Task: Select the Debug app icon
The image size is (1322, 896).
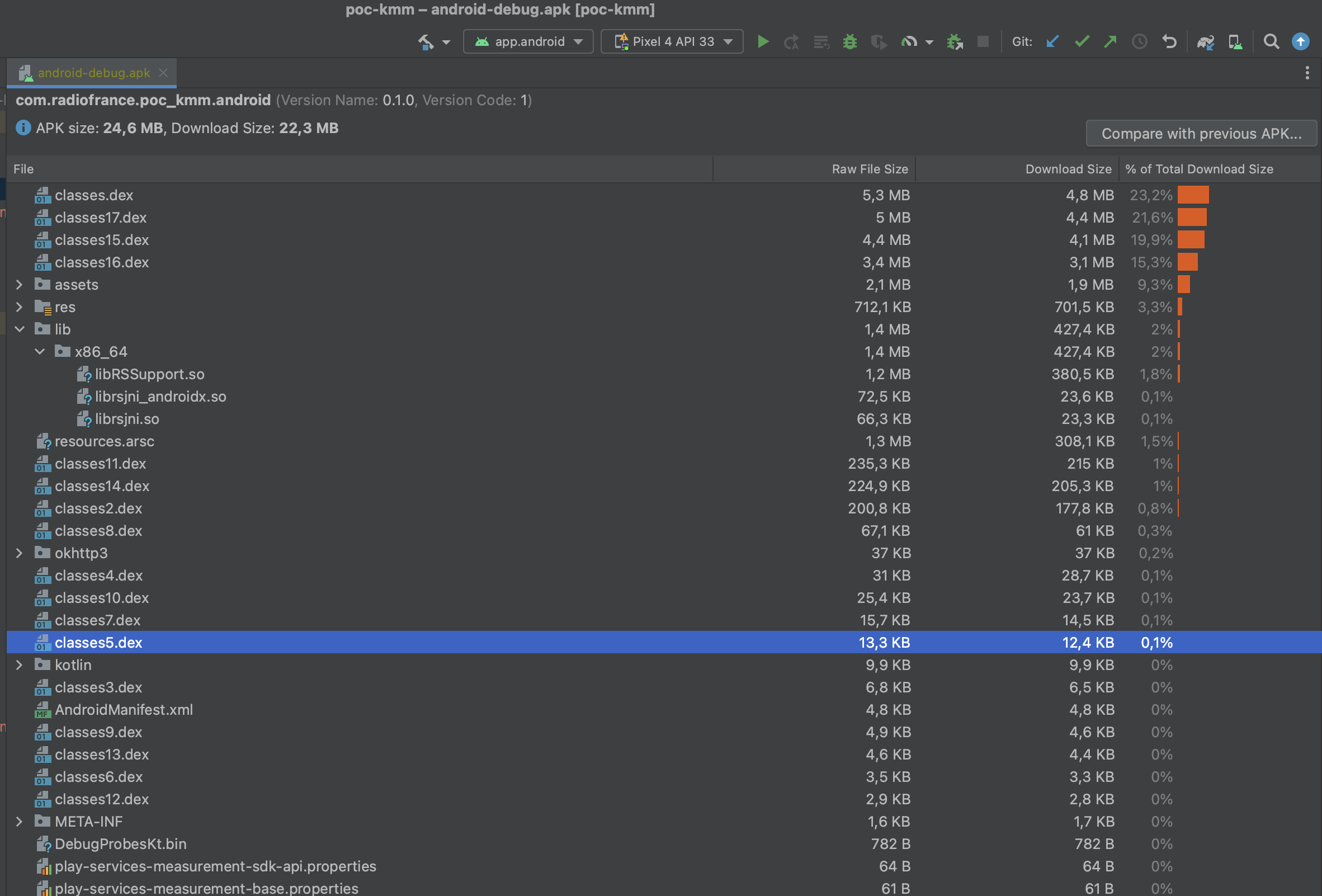Action: pyautogui.click(x=850, y=41)
